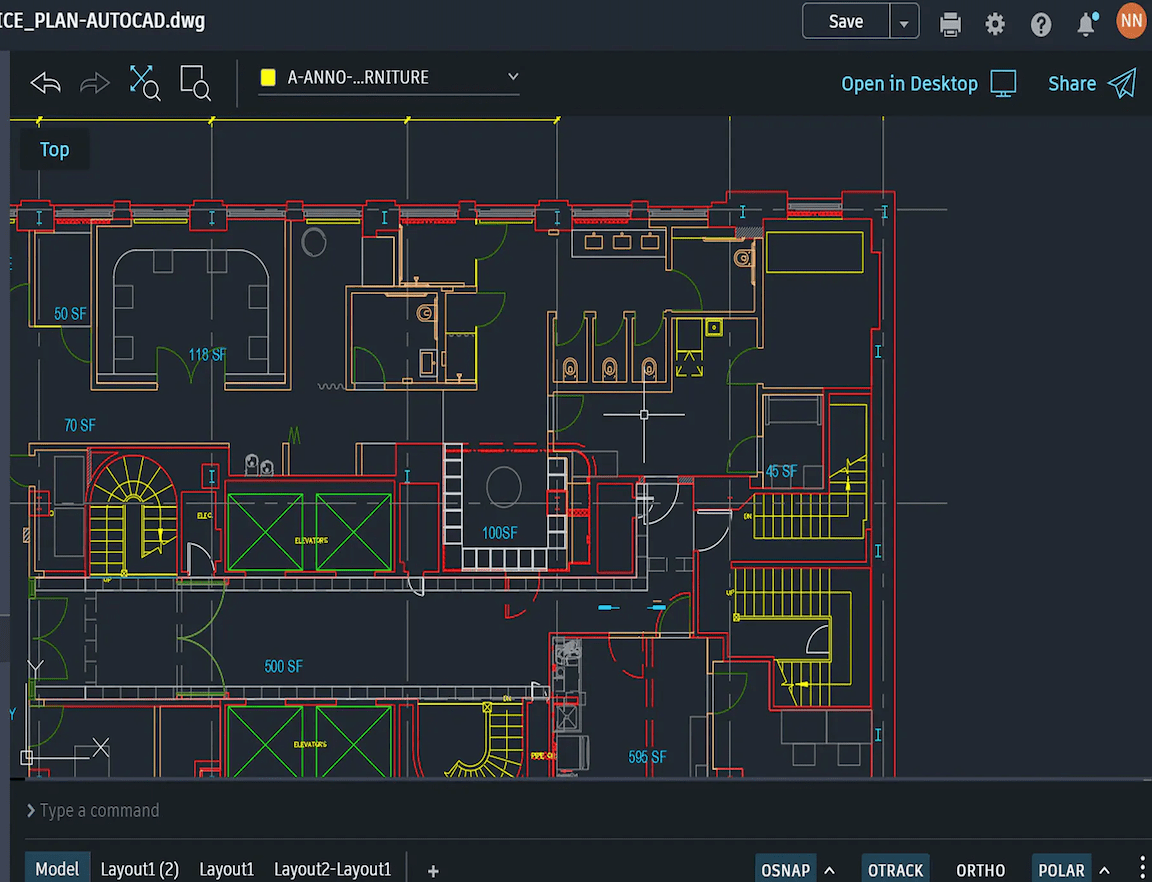The image size is (1152, 882).
Task: Expand the OSNAP options chevron
Action: pos(827,869)
